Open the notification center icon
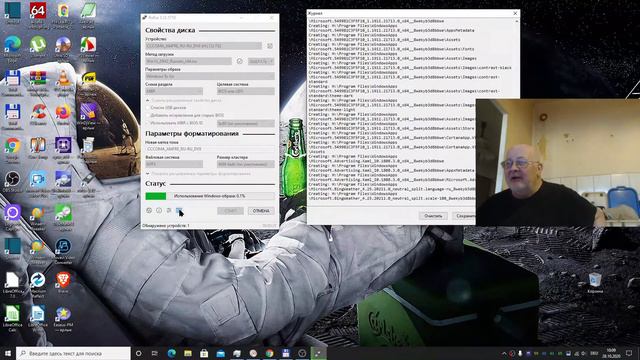640x360 pixels. 629,353
